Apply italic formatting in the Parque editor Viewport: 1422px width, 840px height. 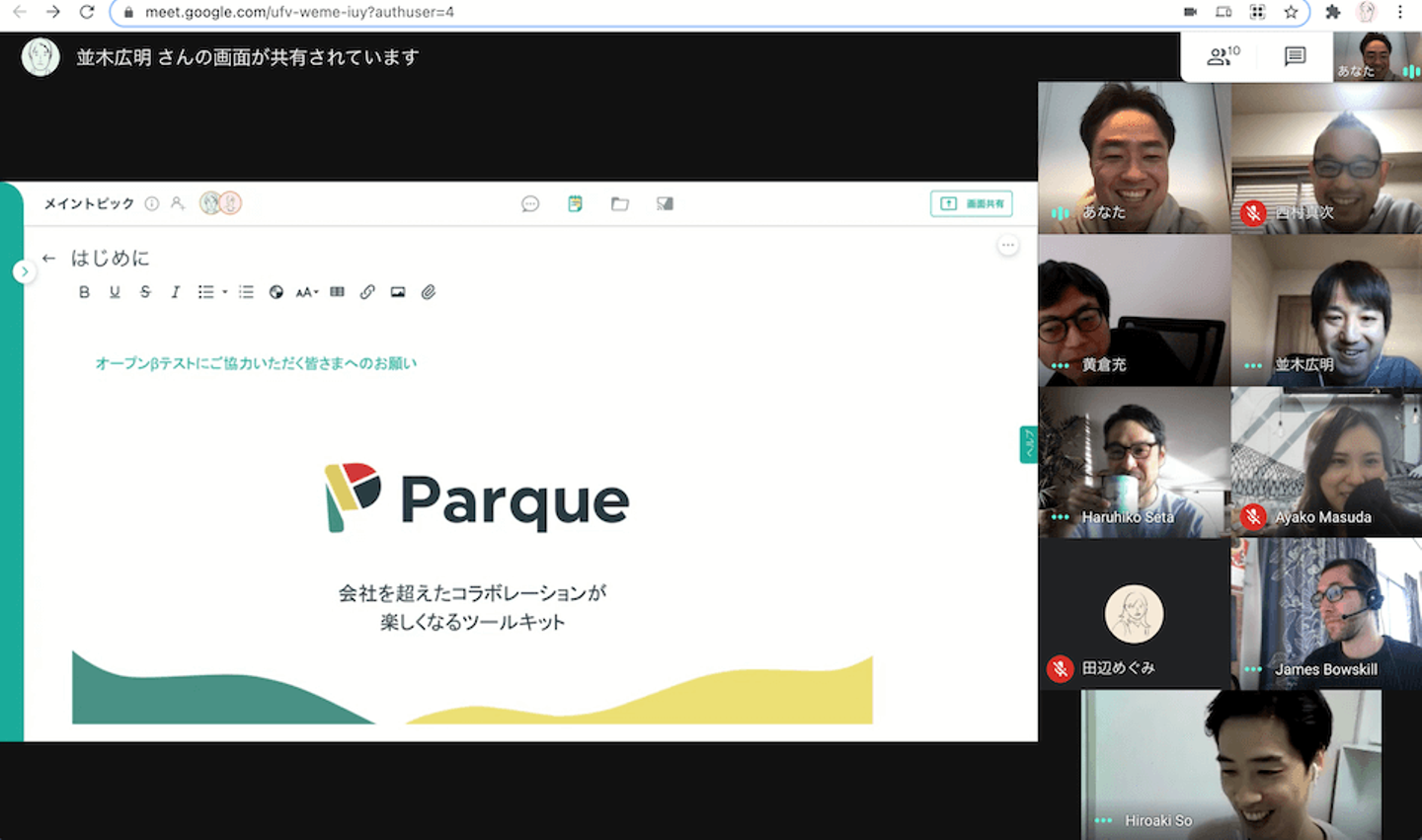(175, 292)
